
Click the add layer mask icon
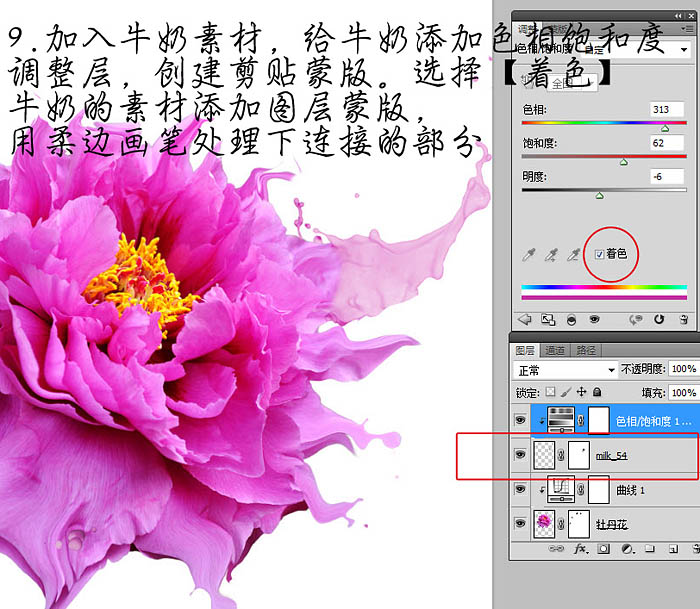coord(604,550)
